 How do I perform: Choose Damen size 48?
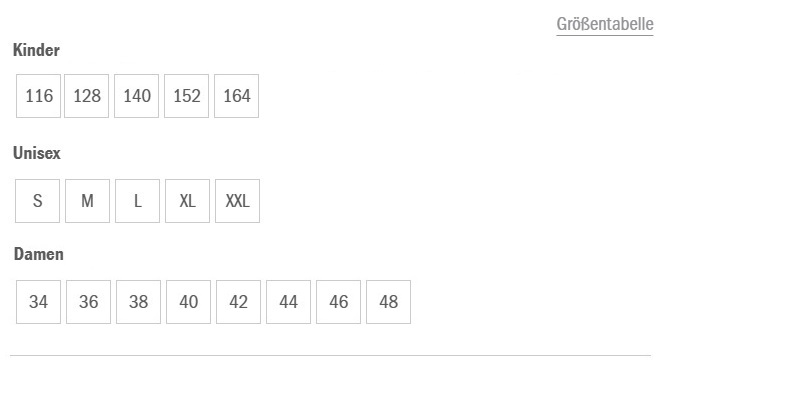pos(389,302)
